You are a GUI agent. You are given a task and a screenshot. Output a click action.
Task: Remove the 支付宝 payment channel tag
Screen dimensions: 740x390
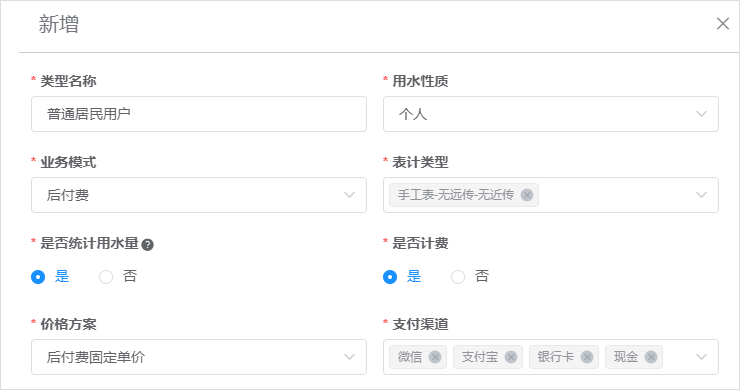pos(511,357)
